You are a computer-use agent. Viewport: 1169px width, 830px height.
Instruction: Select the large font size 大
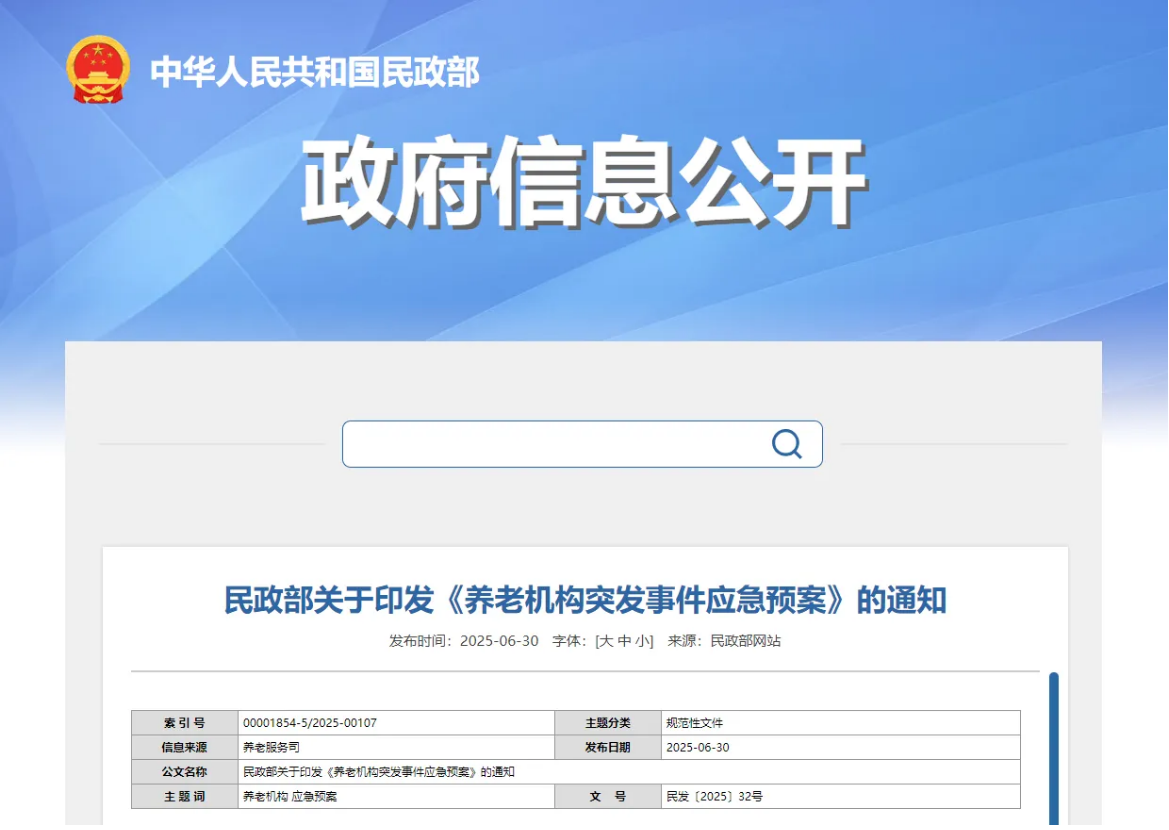(x=605, y=641)
